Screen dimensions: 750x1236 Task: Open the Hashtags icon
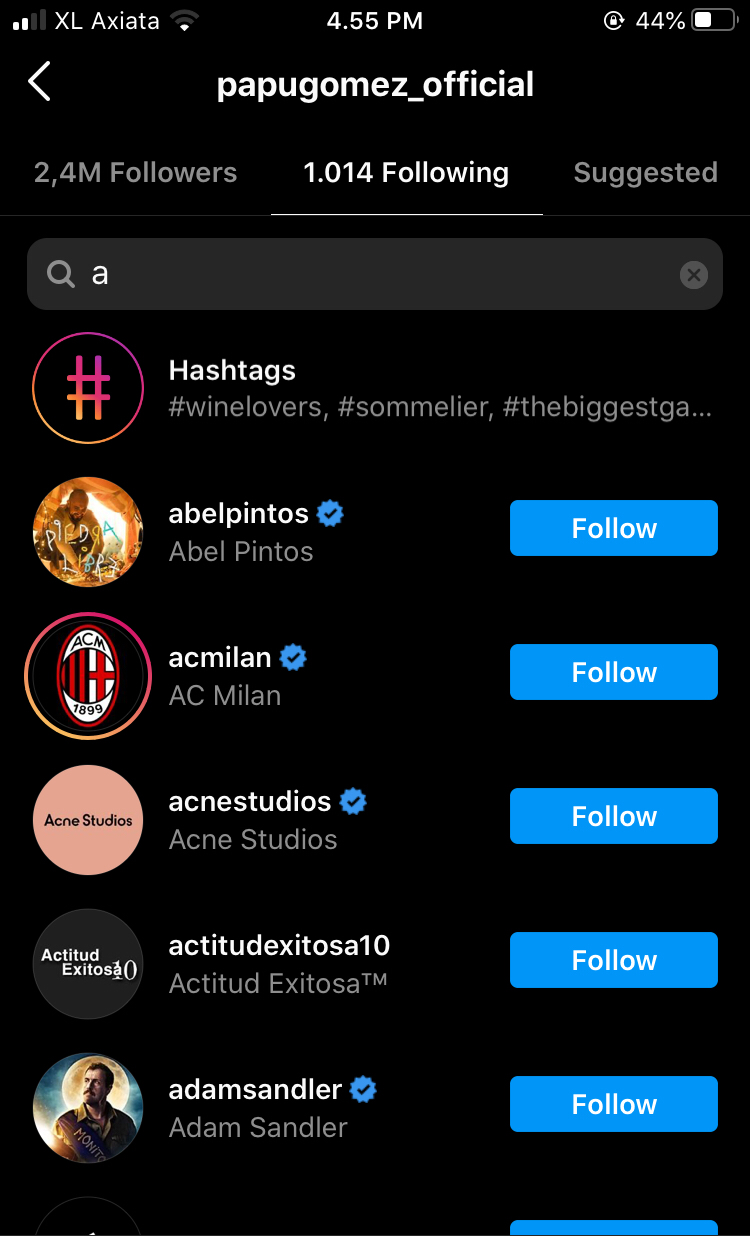point(88,388)
